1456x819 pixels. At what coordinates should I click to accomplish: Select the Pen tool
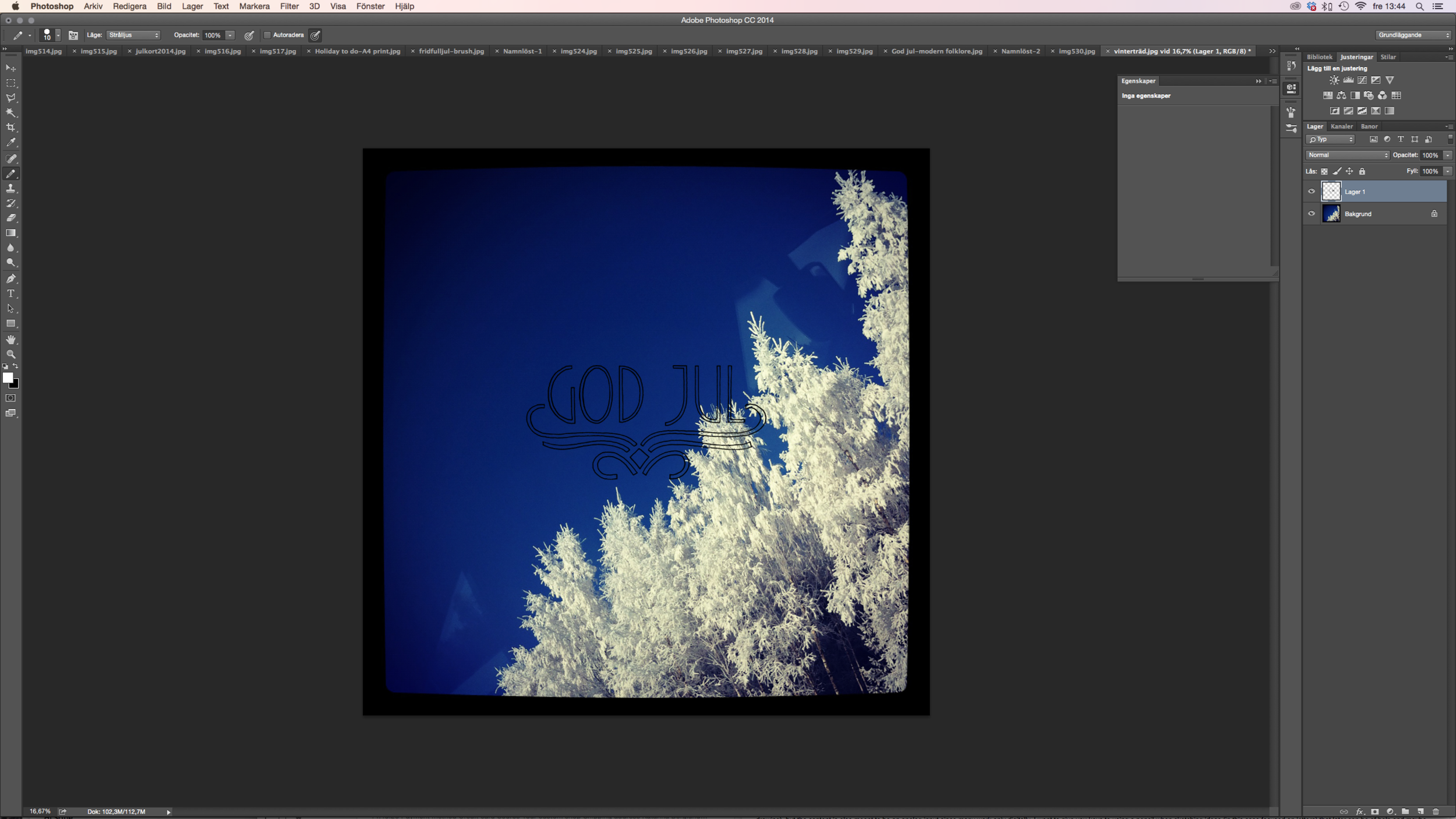(10, 278)
